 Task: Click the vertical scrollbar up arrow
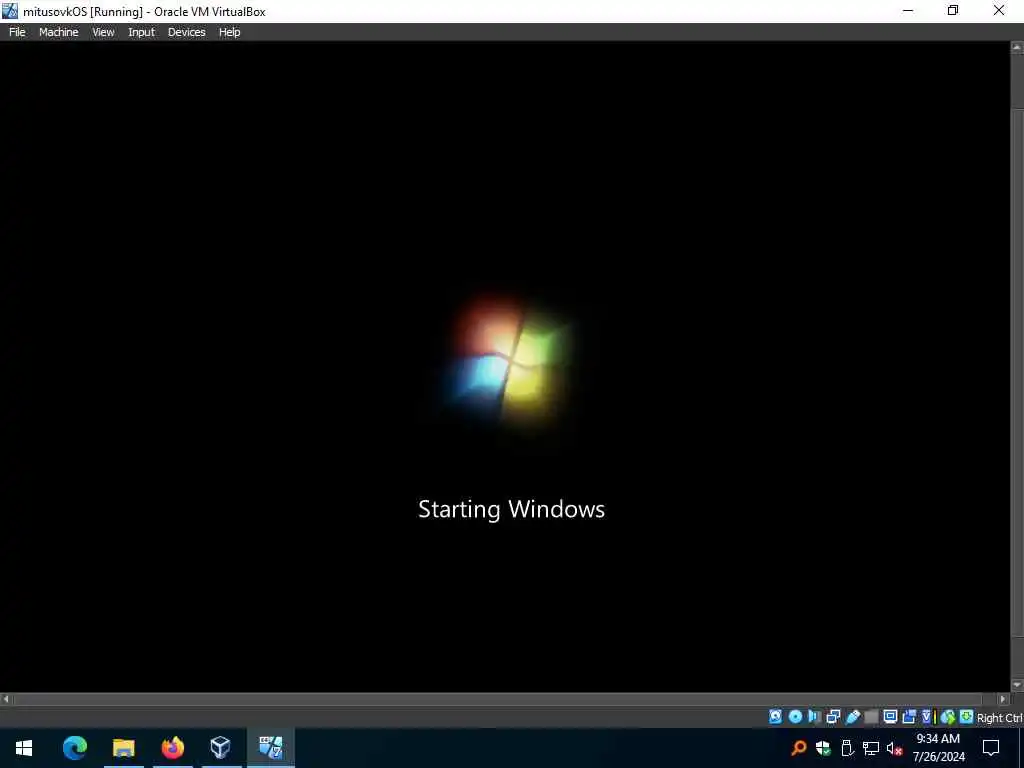coord(1017,48)
